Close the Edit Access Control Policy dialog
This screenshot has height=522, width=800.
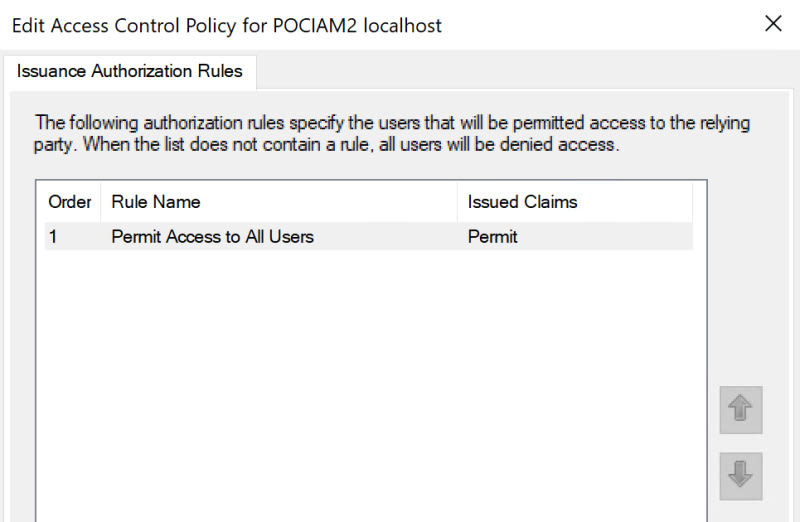coord(773,25)
